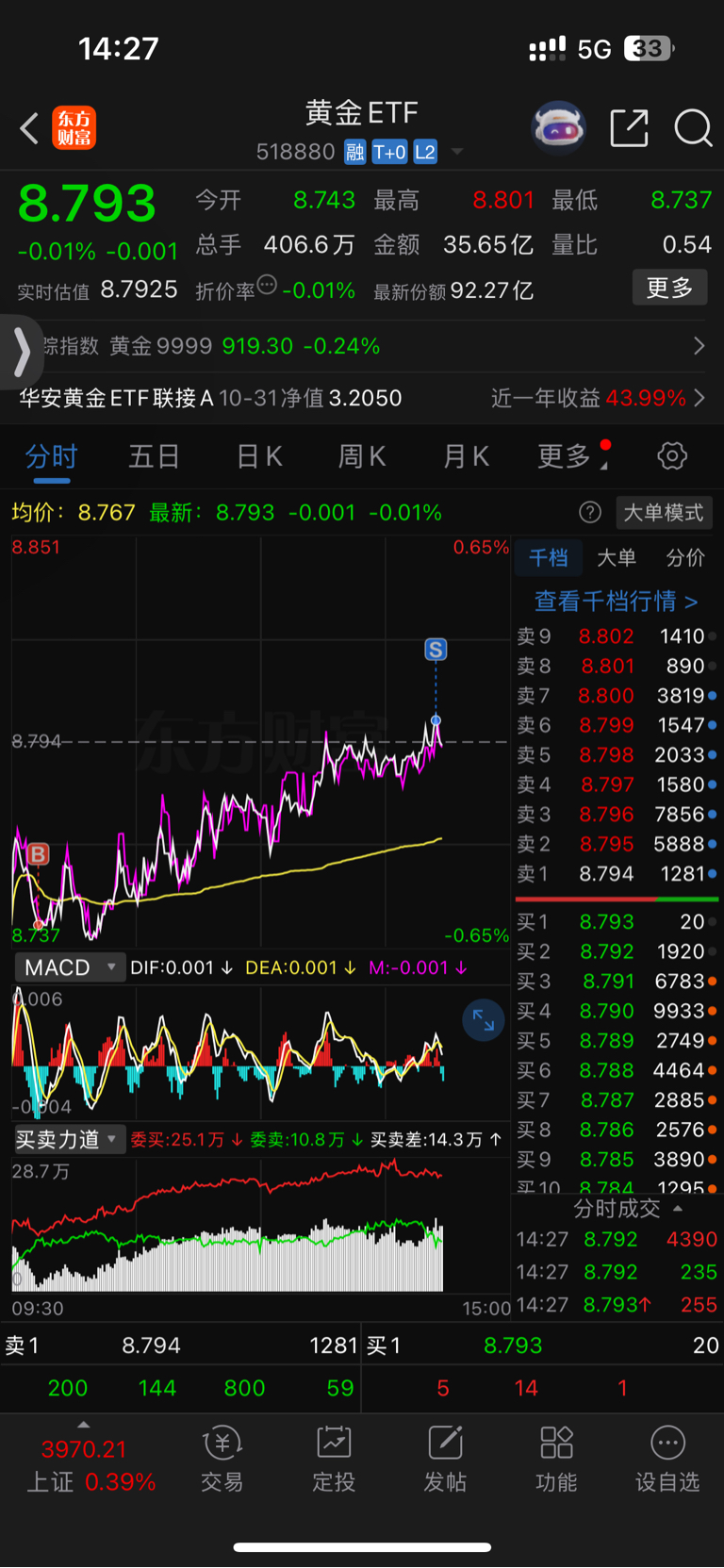The height and width of the screenshot is (1568, 724).
Task: Tap 卖1 order book row 8.794 1281
Action: 617,874
